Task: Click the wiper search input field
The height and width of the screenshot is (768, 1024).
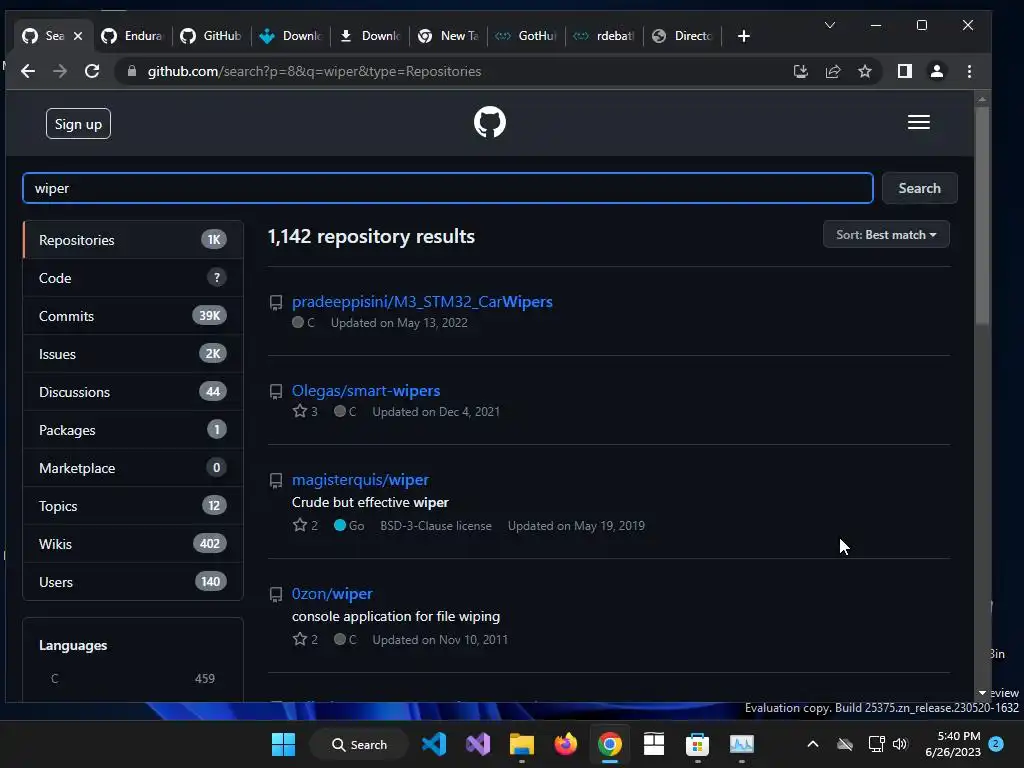Action: click(x=447, y=188)
